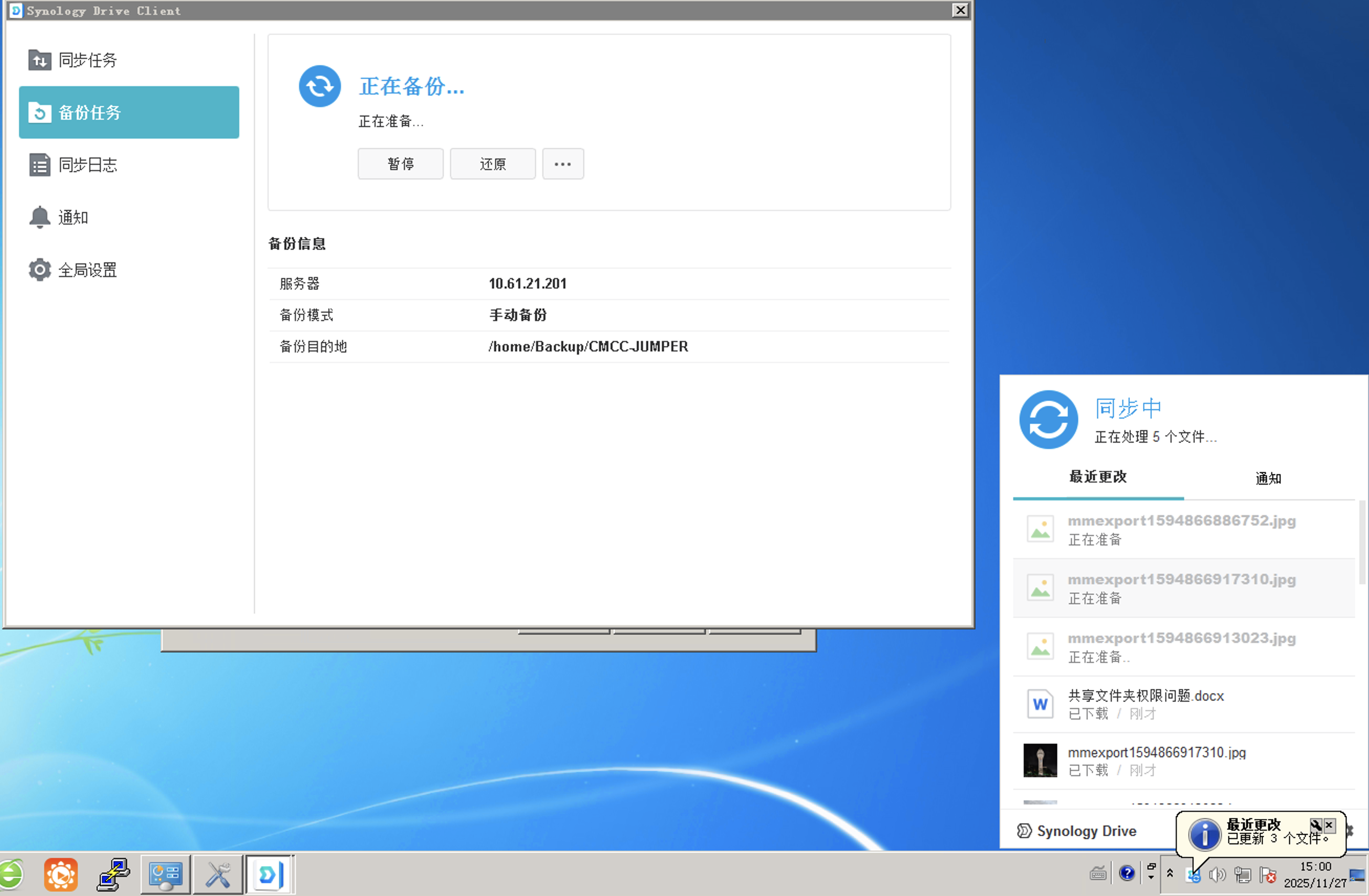This screenshot has height=896, width=1369.
Task: Open language bar options dropdown arrow
Action: click(x=1151, y=878)
